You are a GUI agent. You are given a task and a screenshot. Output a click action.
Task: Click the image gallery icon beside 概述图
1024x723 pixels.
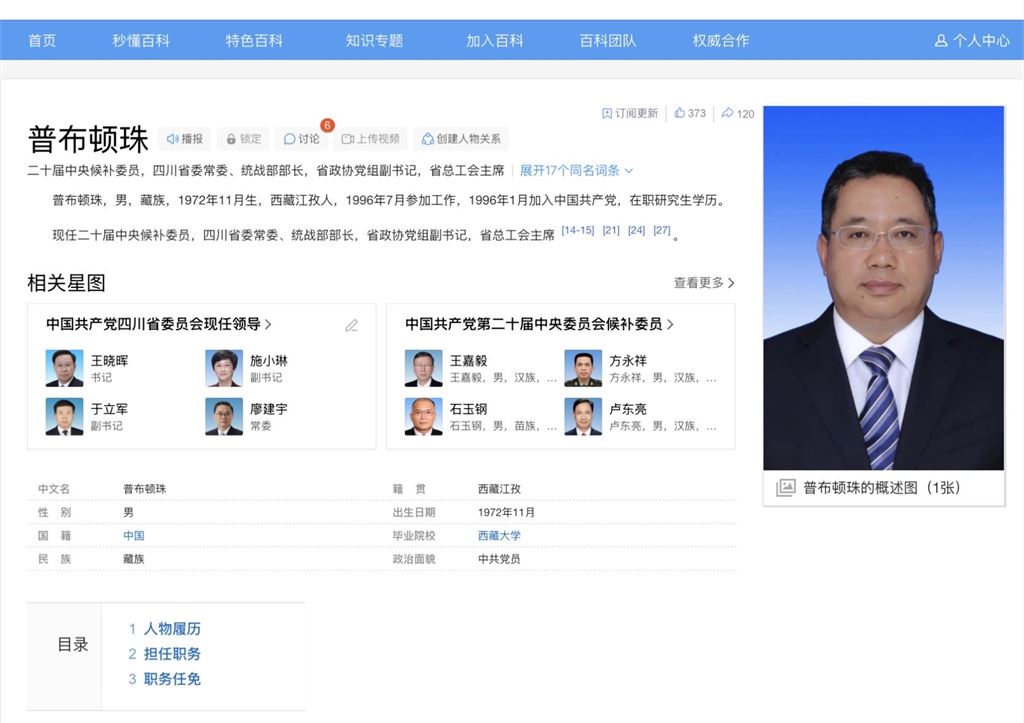coord(786,487)
